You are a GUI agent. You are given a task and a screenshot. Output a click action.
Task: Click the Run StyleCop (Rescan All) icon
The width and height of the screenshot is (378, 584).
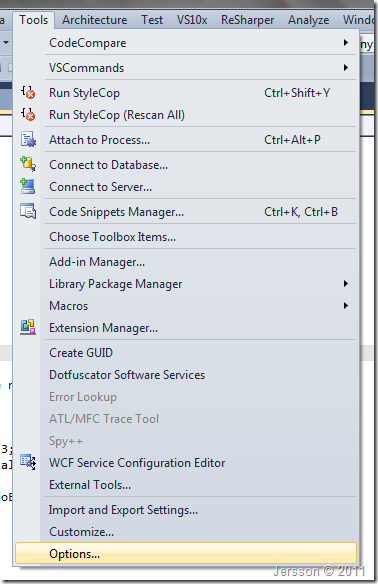[28, 114]
